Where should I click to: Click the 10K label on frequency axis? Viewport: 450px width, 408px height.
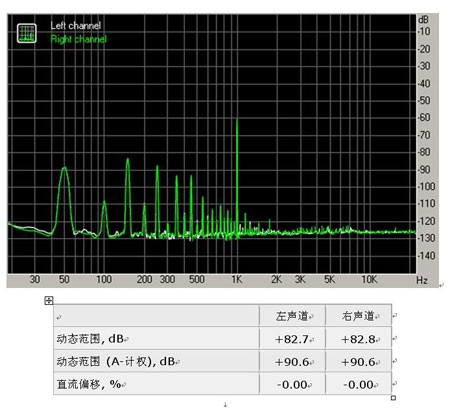click(x=369, y=279)
